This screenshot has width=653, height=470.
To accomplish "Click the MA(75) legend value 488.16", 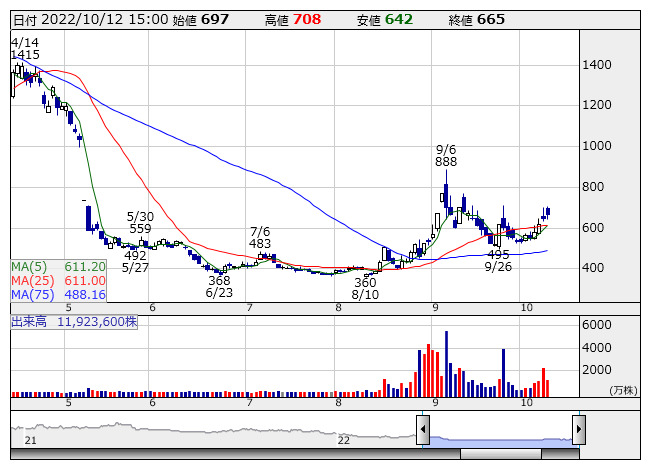I will 87,295.
